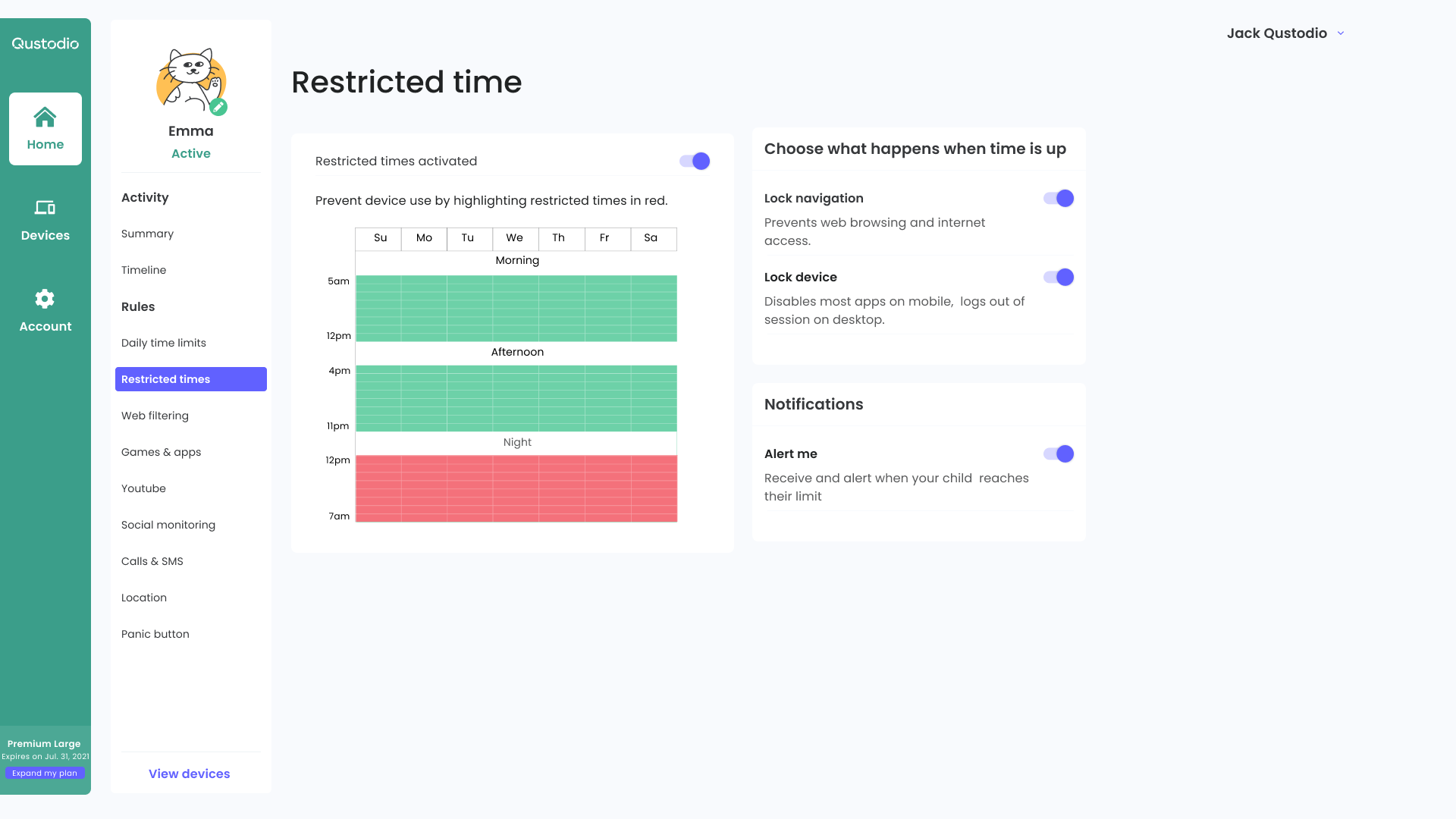Click the Devices sidebar icon
This screenshot has height=819, width=1456.
(x=45, y=219)
